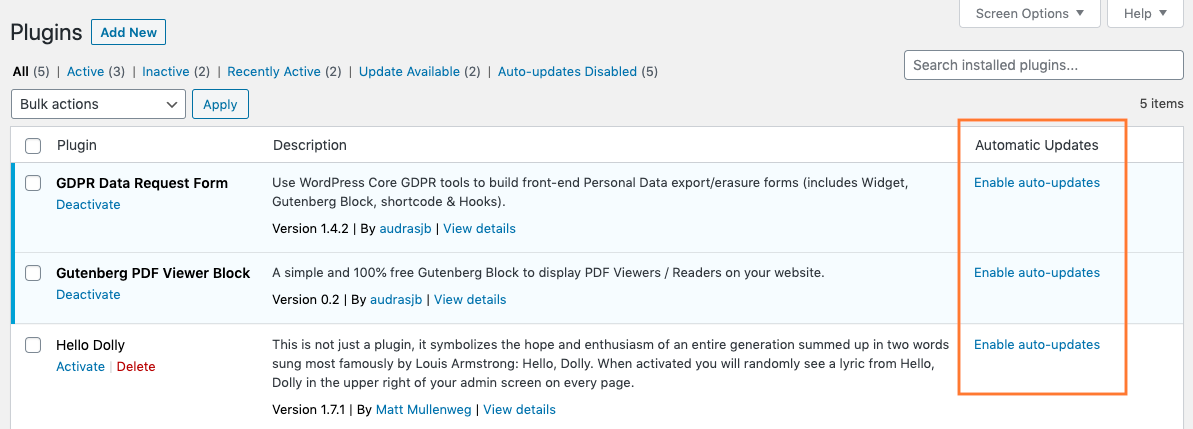The image size is (1193, 429).
Task: Switch to Update Available filter
Action: [409, 72]
